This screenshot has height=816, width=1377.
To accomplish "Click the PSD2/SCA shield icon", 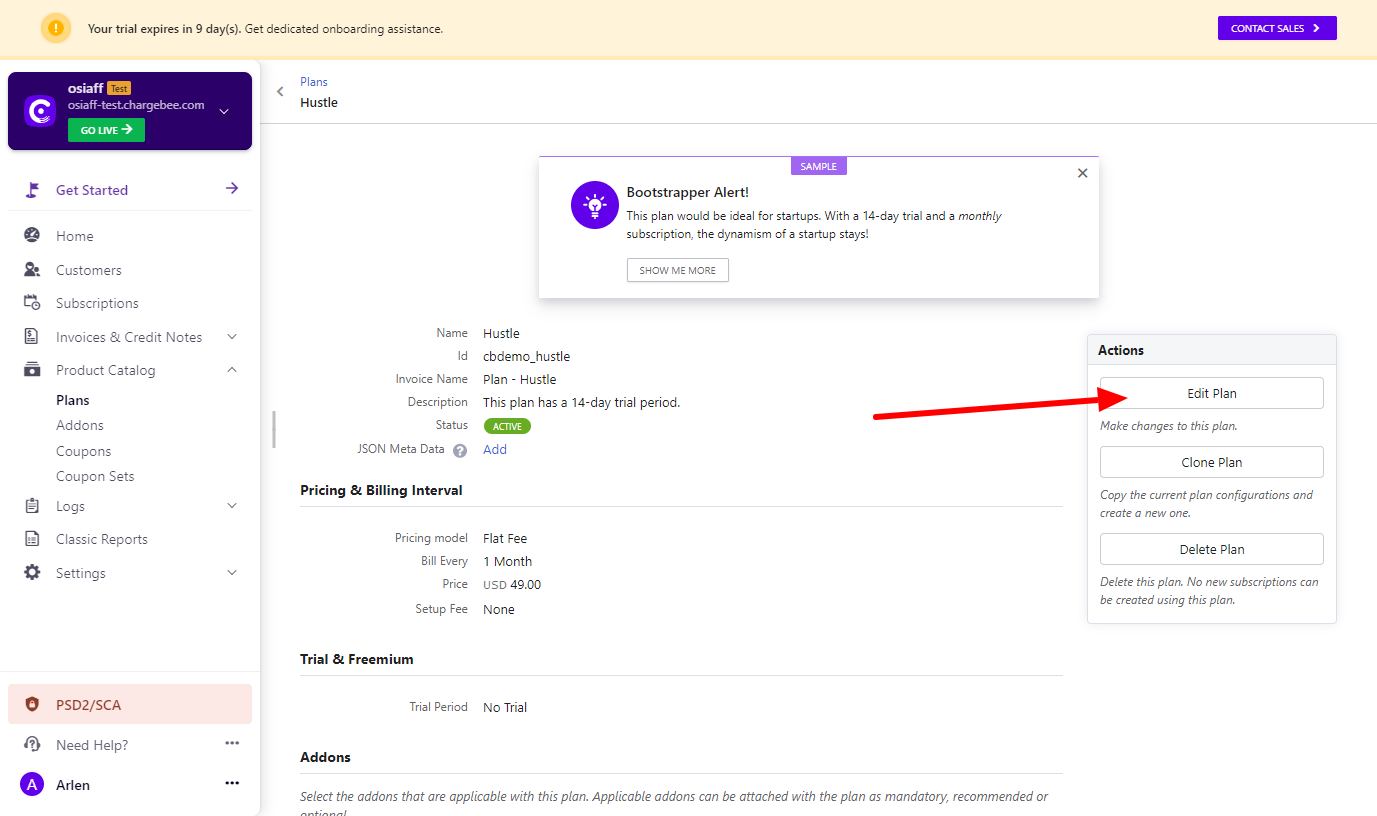I will 32,705.
